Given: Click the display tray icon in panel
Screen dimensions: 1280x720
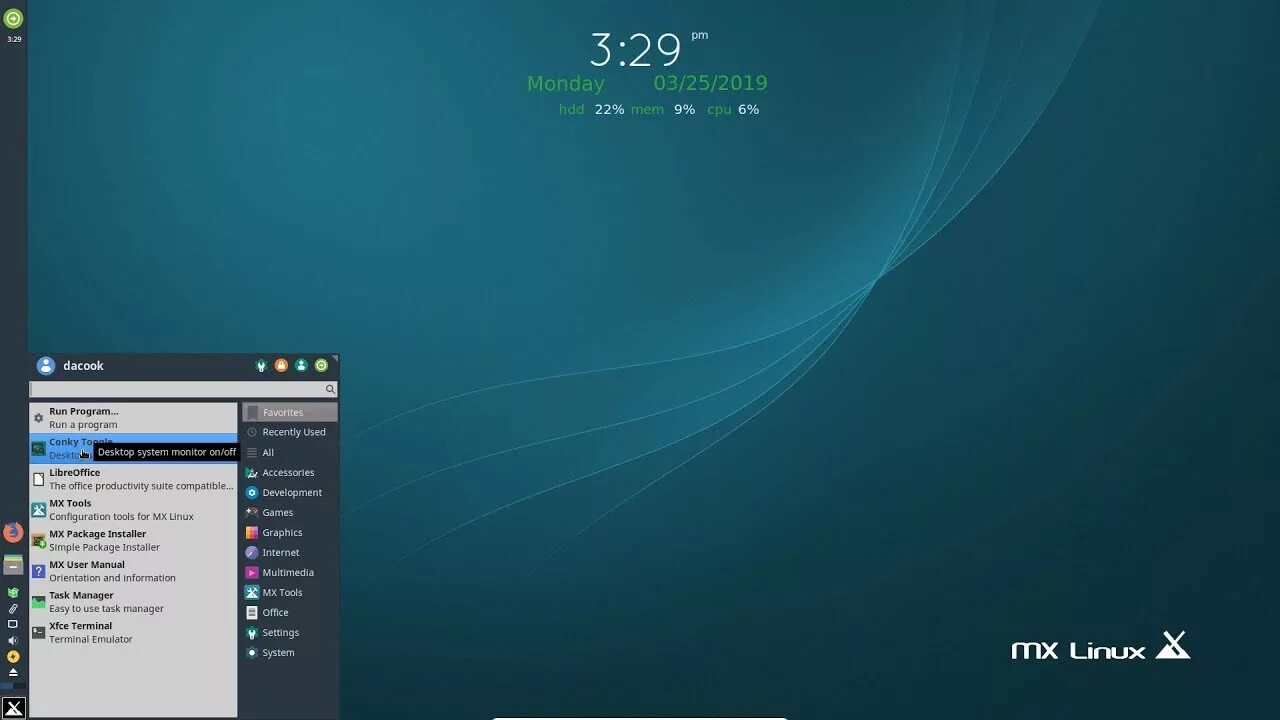Looking at the screenshot, I should click(13, 624).
